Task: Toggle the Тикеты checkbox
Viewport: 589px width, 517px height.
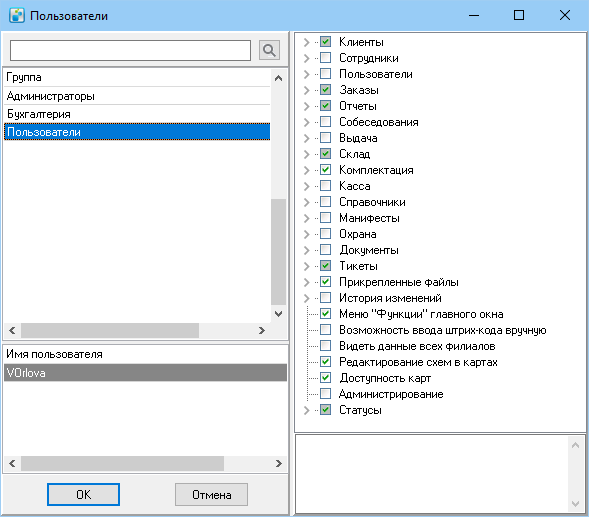Action: tap(326, 266)
